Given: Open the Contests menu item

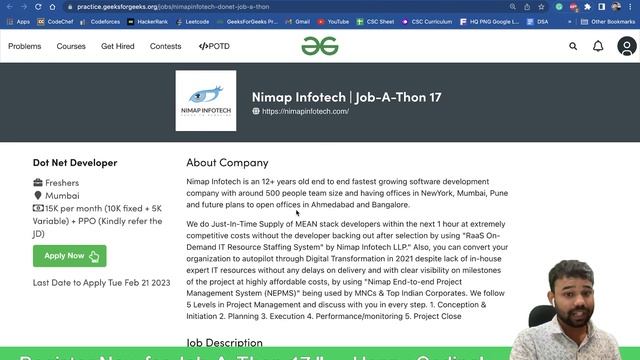Looking at the screenshot, I should click(x=165, y=46).
